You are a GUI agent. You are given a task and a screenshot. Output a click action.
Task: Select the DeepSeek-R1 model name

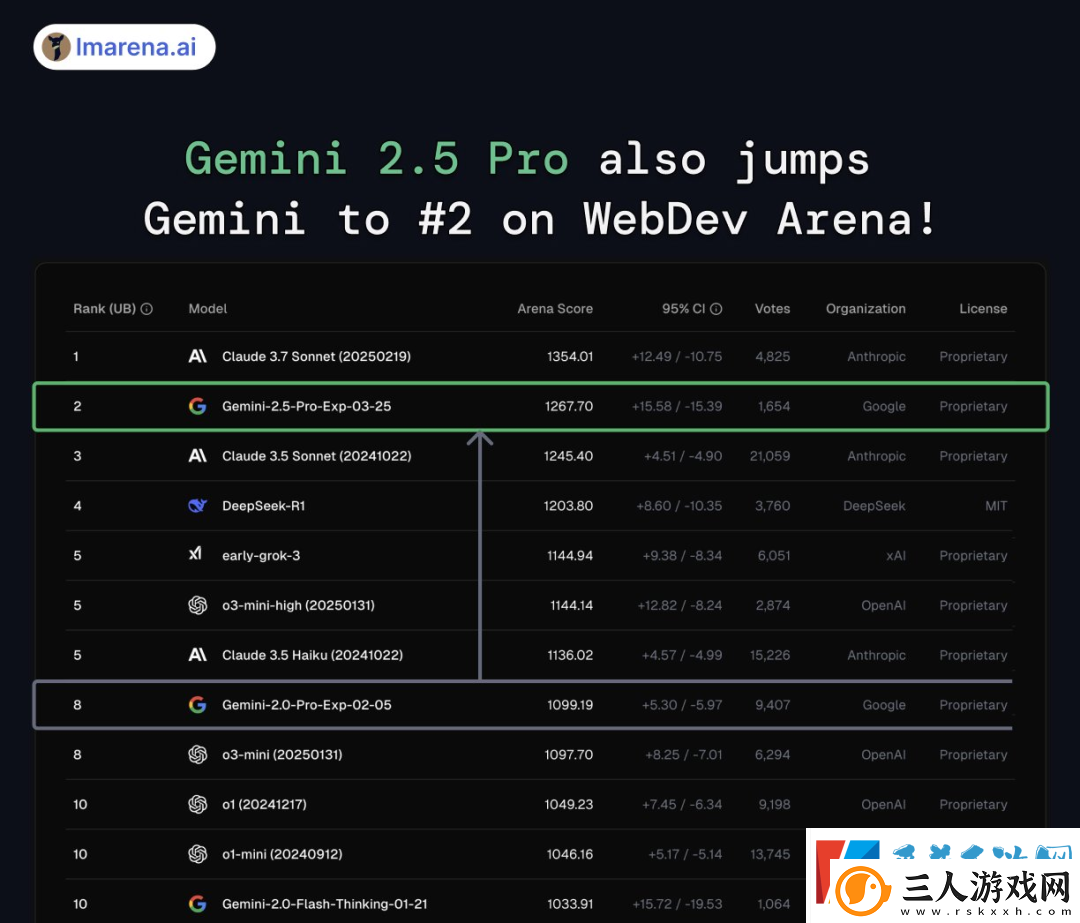click(x=263, y=506)
